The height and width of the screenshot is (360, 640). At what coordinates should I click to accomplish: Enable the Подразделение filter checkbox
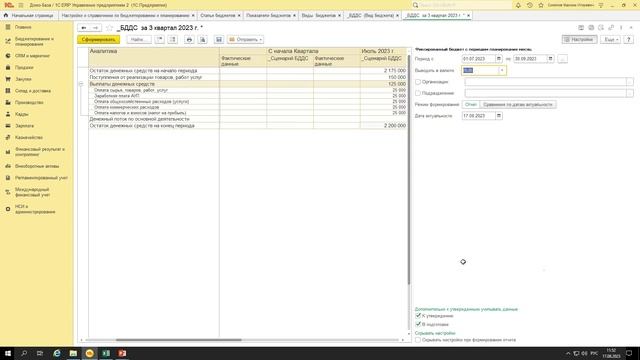click(x=418, y=93)
